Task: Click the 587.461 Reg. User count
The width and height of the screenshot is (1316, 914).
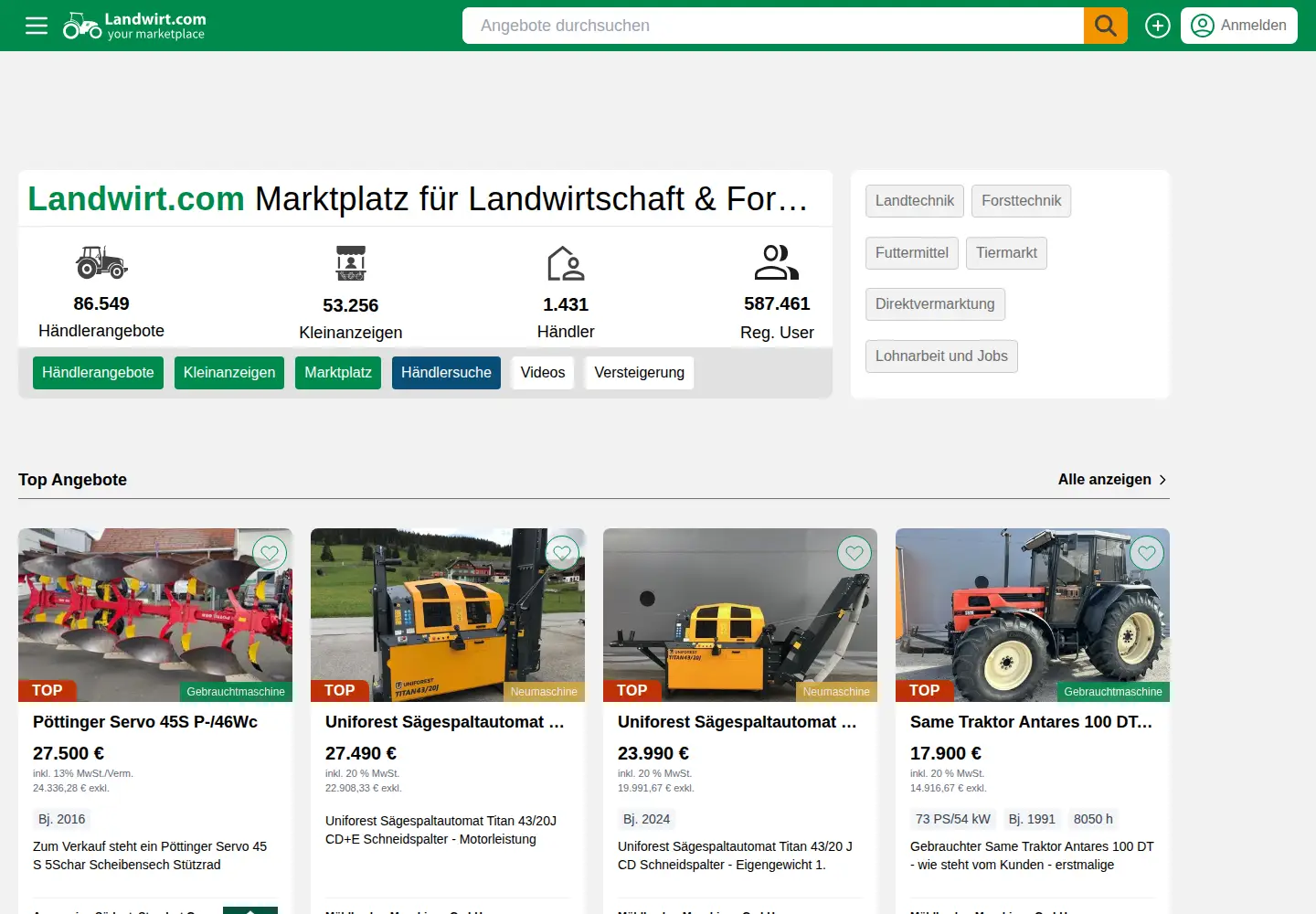Action: [777, 303]
